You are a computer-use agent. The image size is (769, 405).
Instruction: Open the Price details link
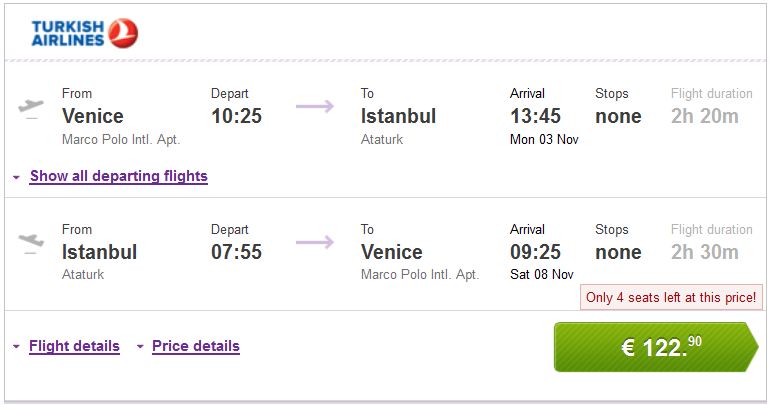pyautogui.click(x=195, y=346)
